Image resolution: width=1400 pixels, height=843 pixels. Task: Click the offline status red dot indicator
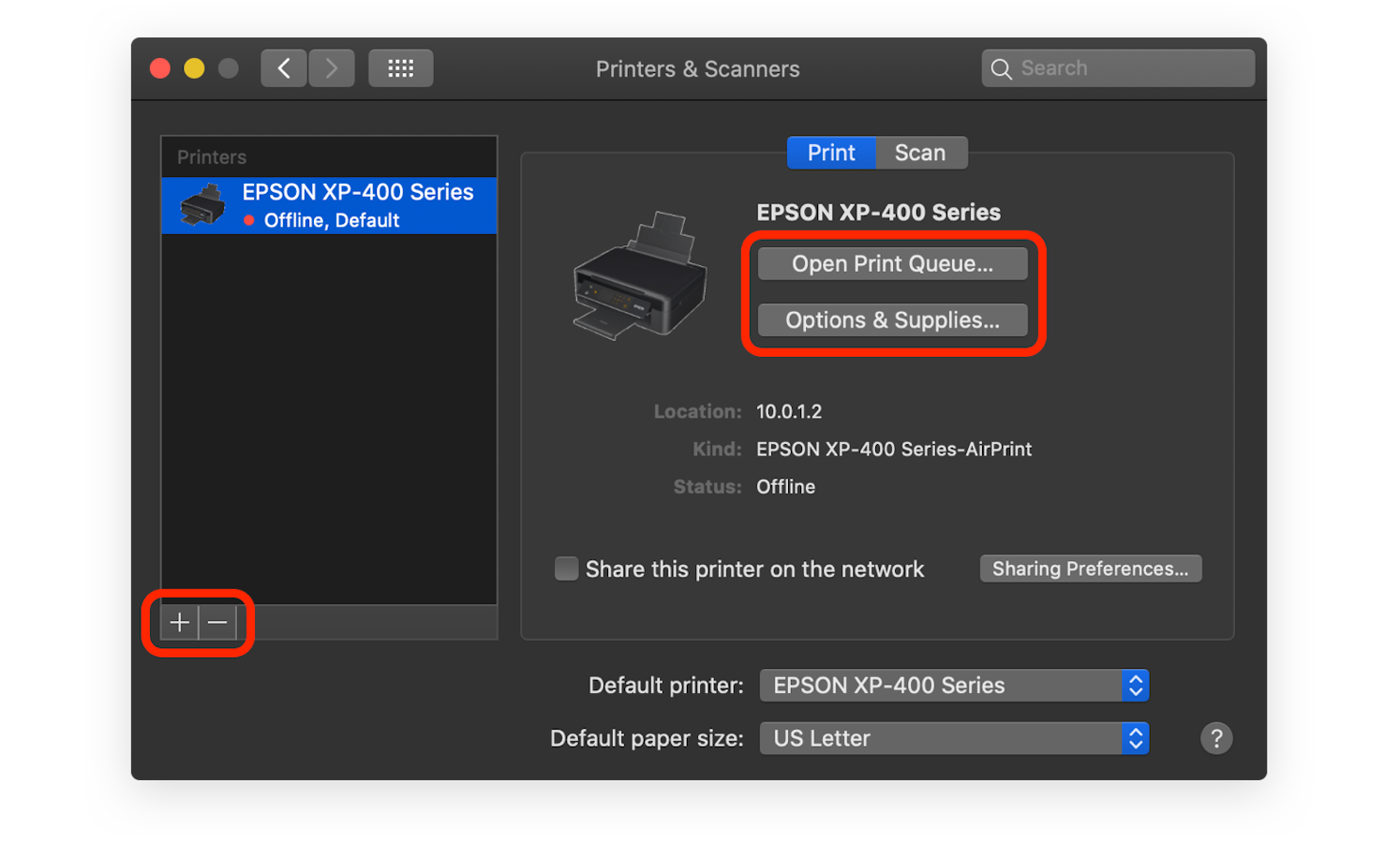(248, 221)
